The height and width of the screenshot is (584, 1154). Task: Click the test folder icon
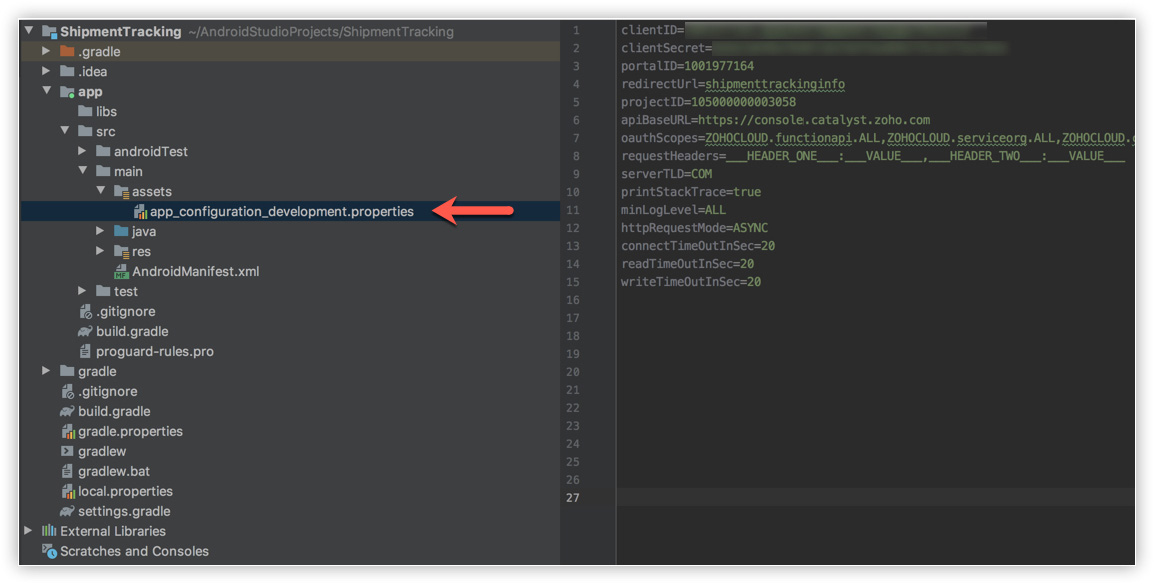coord(103,291)
